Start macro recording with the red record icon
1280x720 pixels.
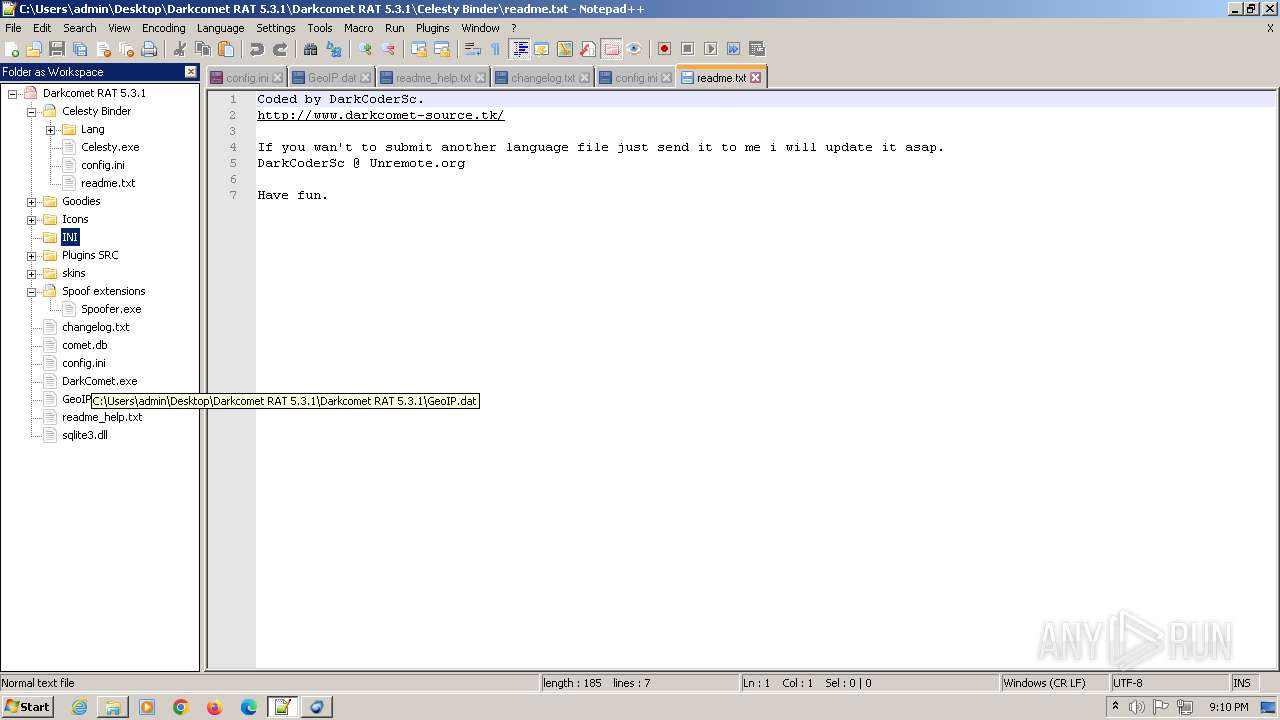[x=664, y=49]
